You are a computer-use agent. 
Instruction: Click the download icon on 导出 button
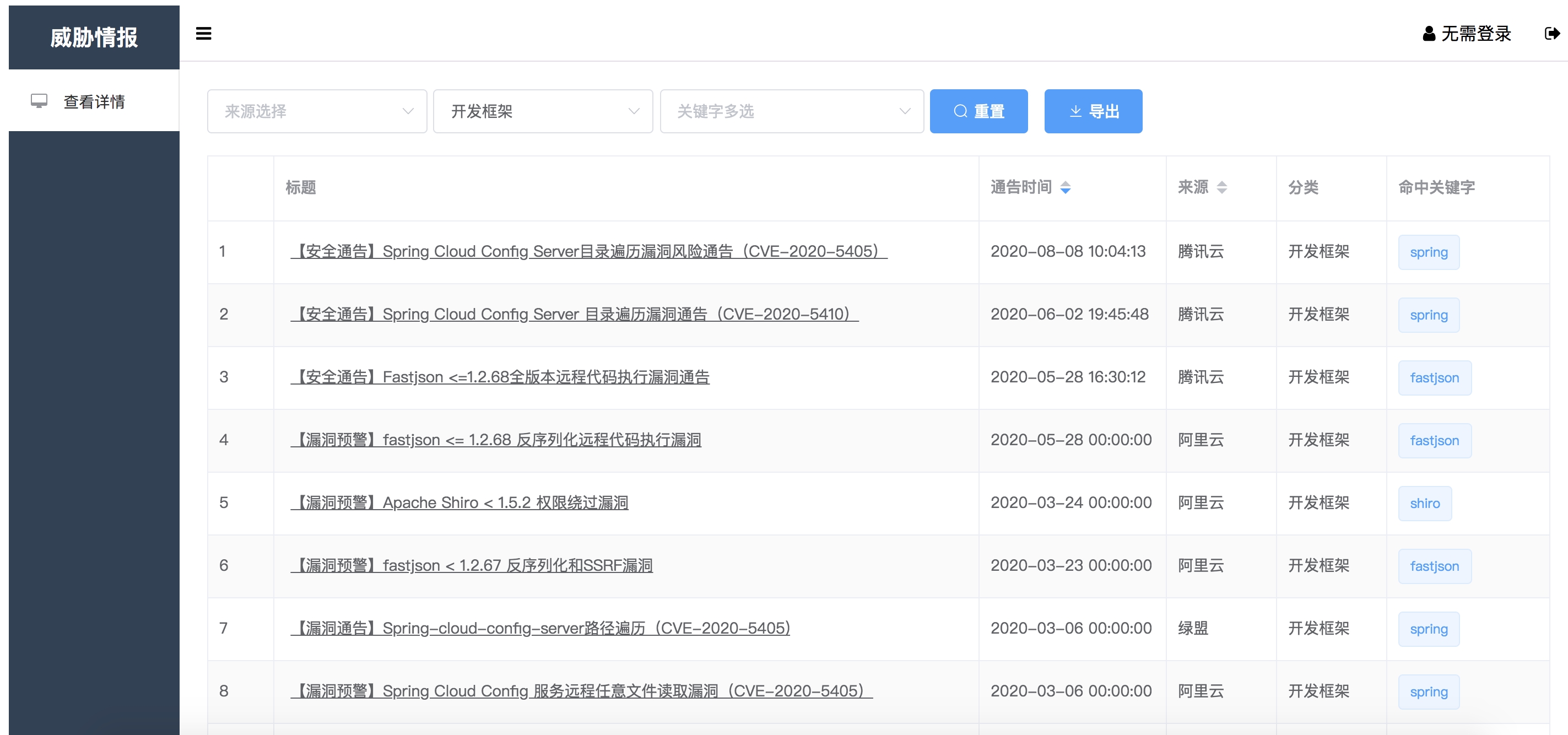1075,111
